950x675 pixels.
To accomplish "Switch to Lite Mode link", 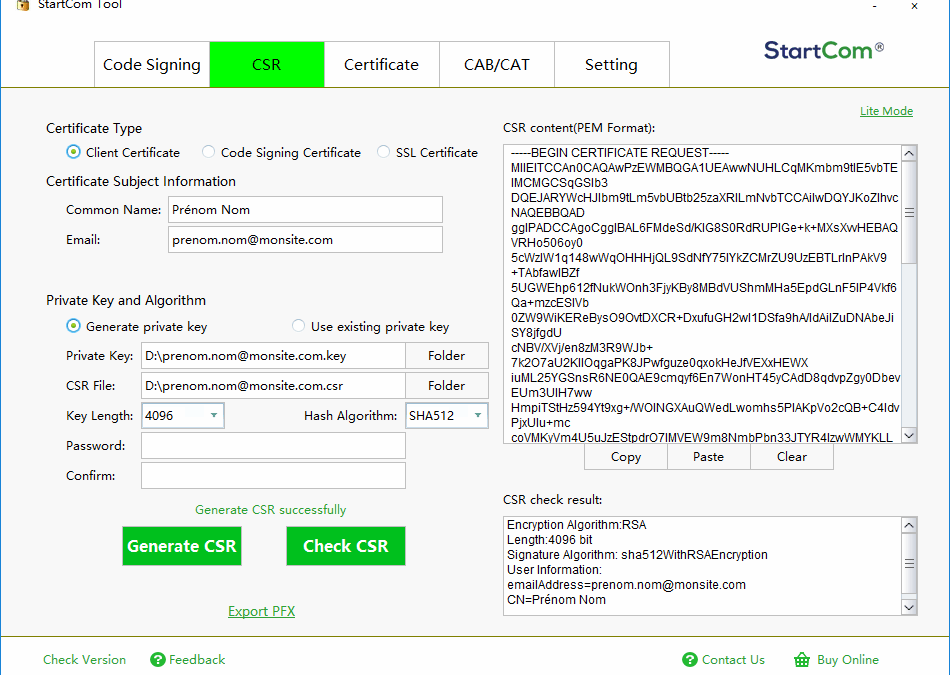I will (x=886, y=111).
